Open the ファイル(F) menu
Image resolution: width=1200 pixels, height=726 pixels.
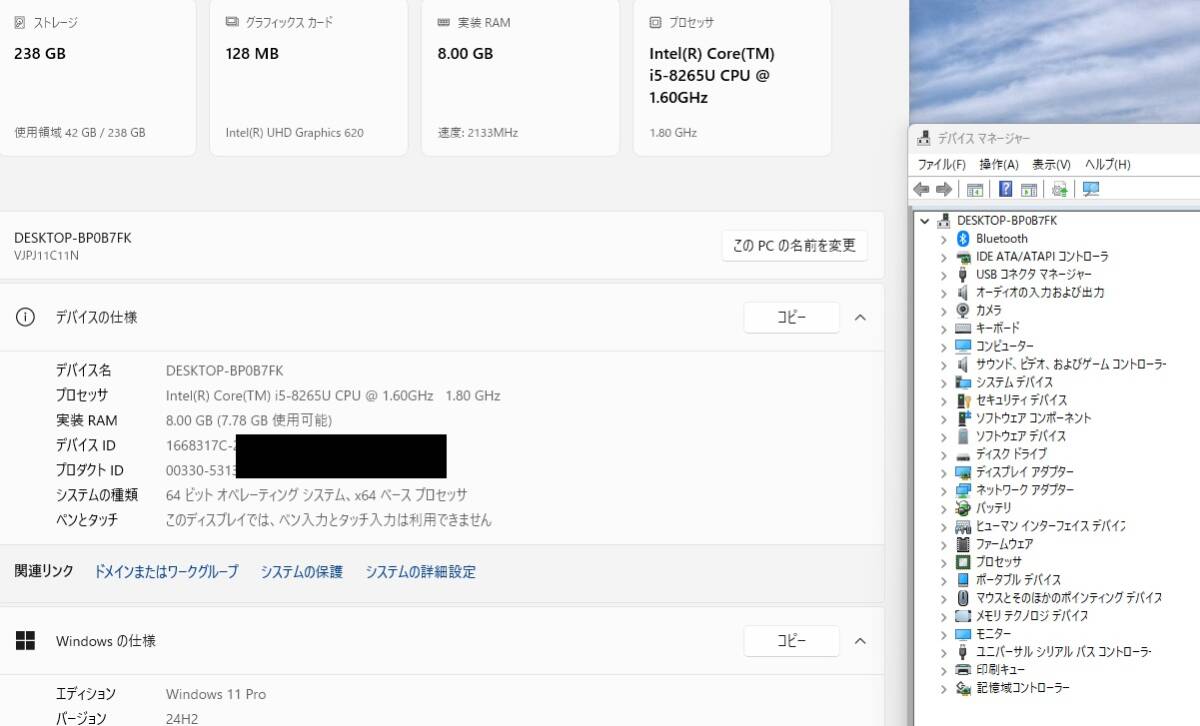[942, 164]
